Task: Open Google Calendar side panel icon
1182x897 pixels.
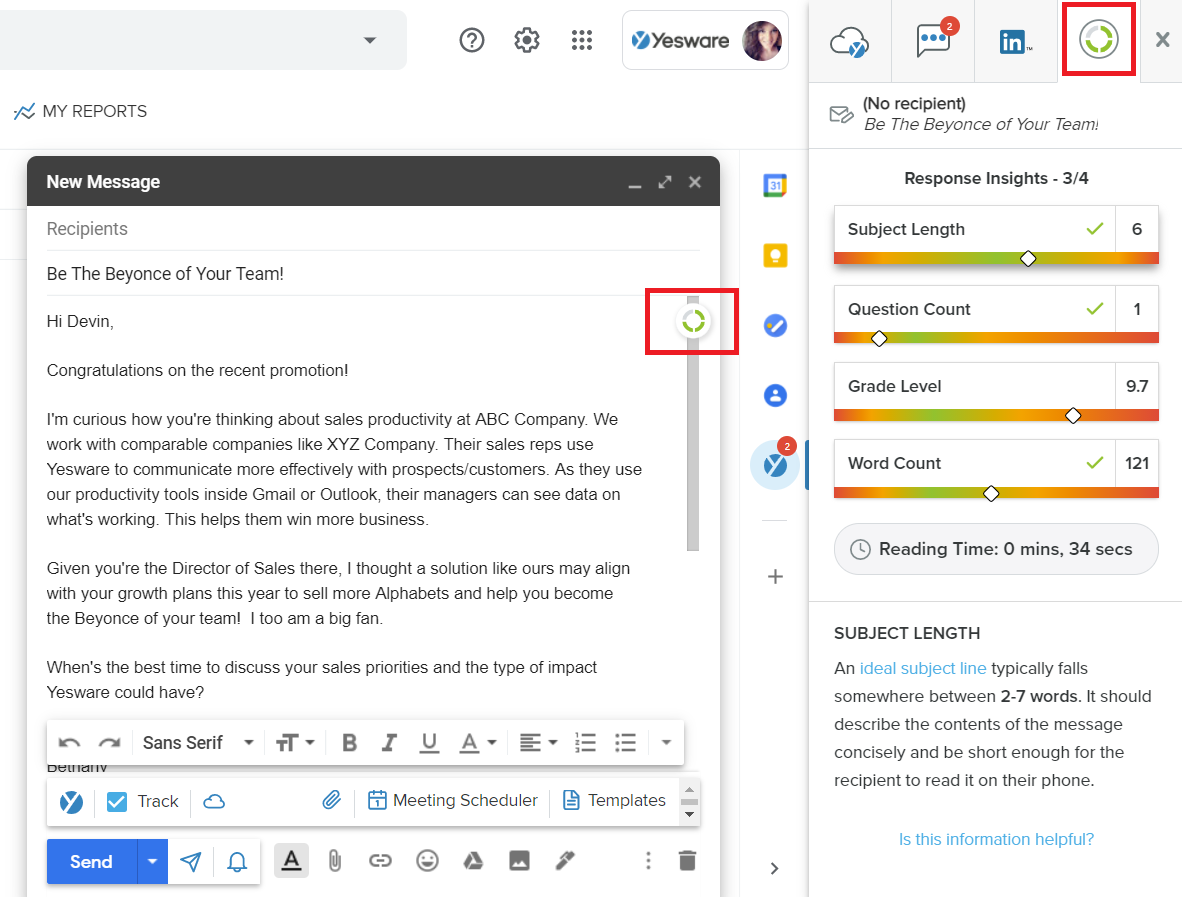Action: tap(775, 185)
